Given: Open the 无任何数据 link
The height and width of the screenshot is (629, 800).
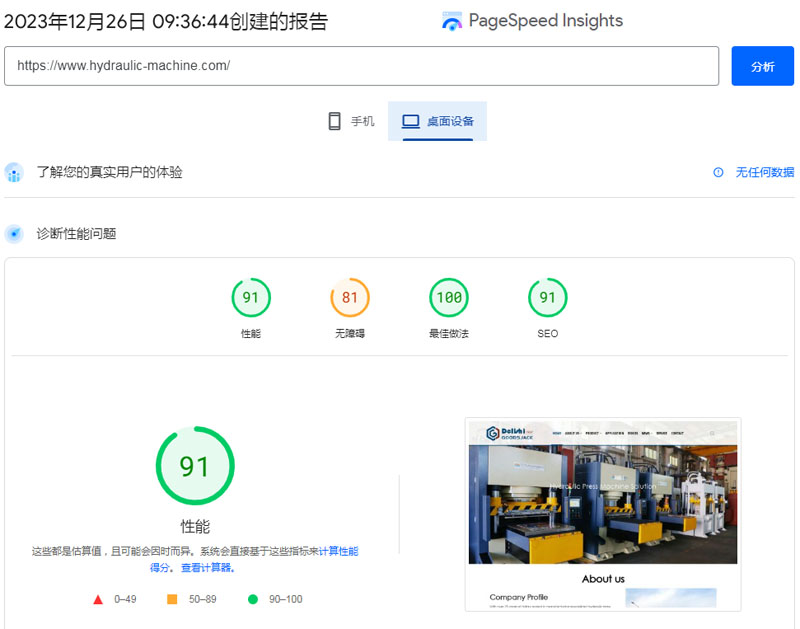Looking at the screenshot, I should [x=764, y=172].
